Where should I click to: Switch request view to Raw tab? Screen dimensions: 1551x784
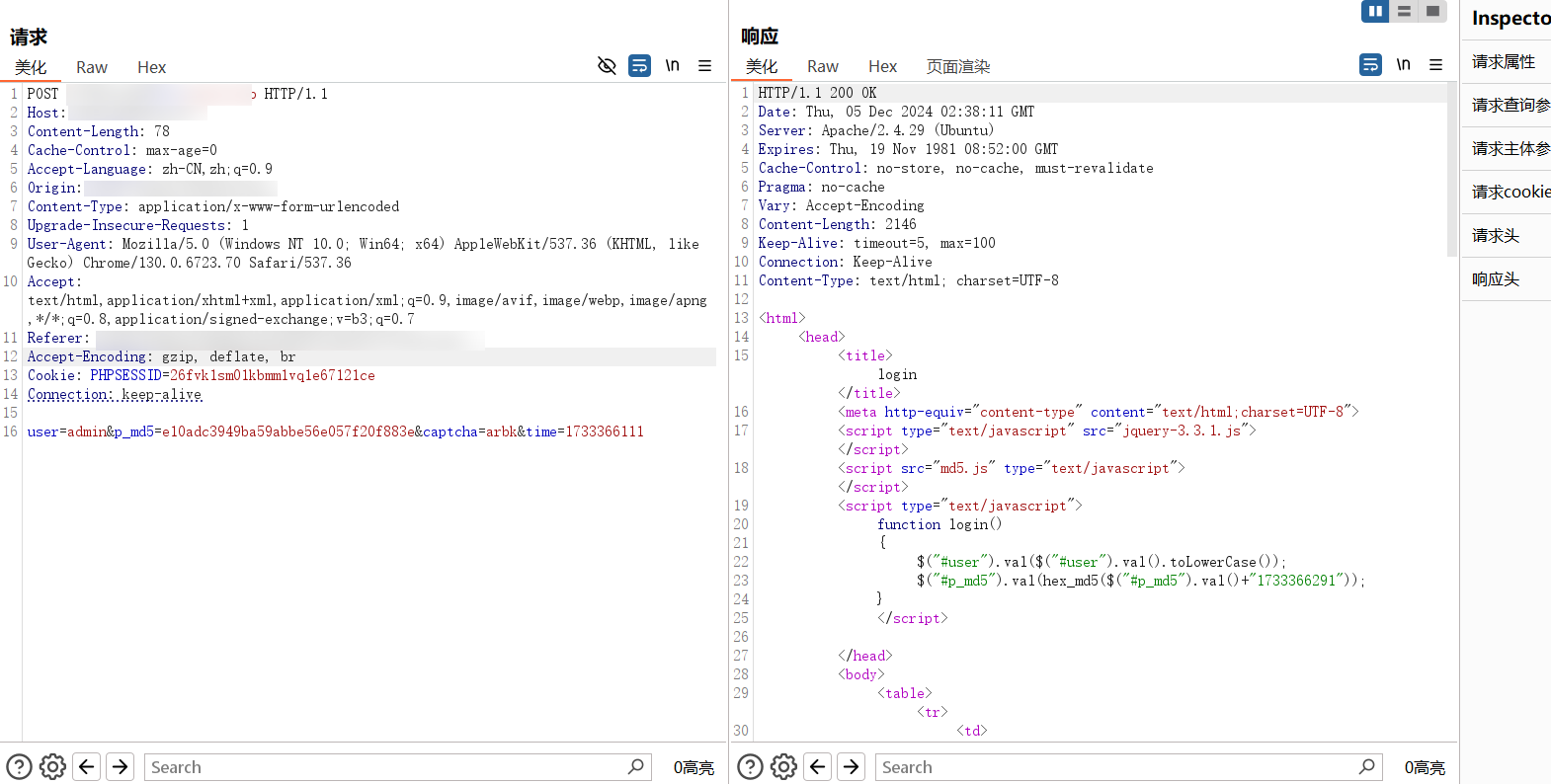pyautogui.click(x=92, y=67)
